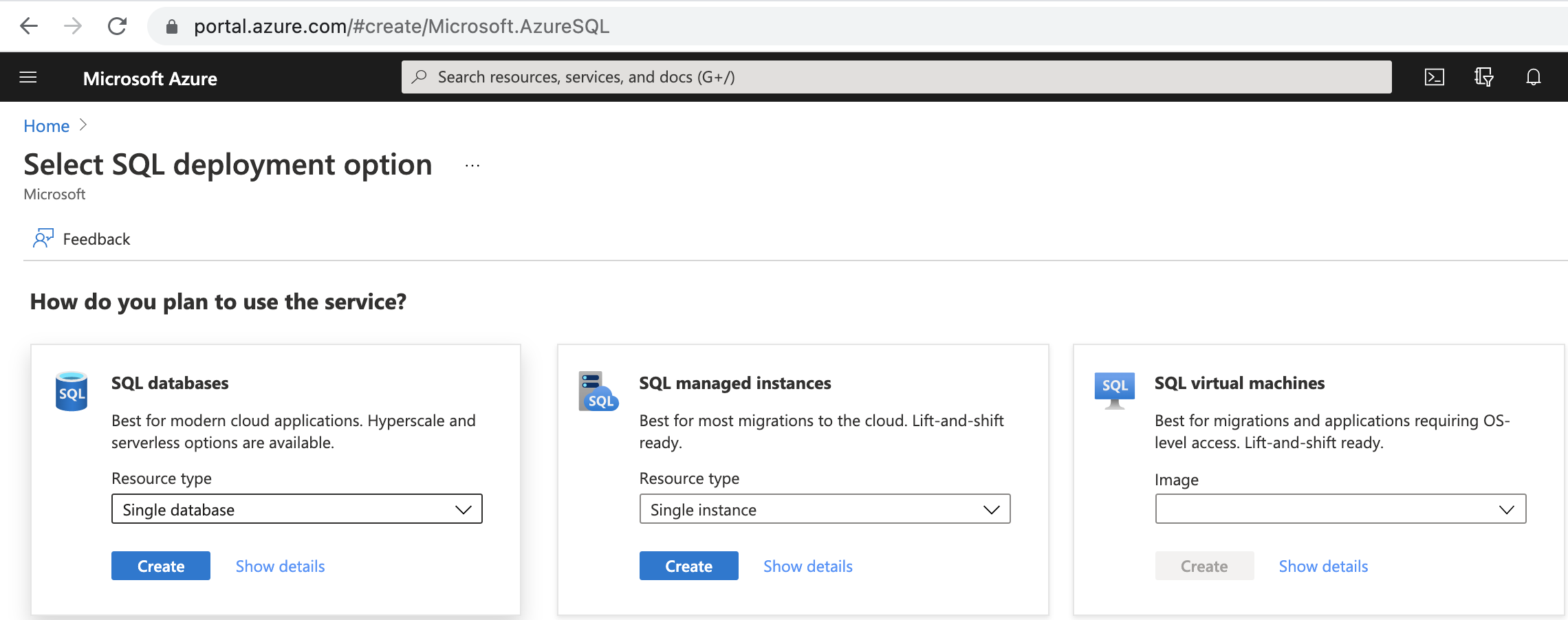The width and height of the screenshot is (1568, 620).
Task: Select the SQL virtual machines heading
Action: (1239, 383)
